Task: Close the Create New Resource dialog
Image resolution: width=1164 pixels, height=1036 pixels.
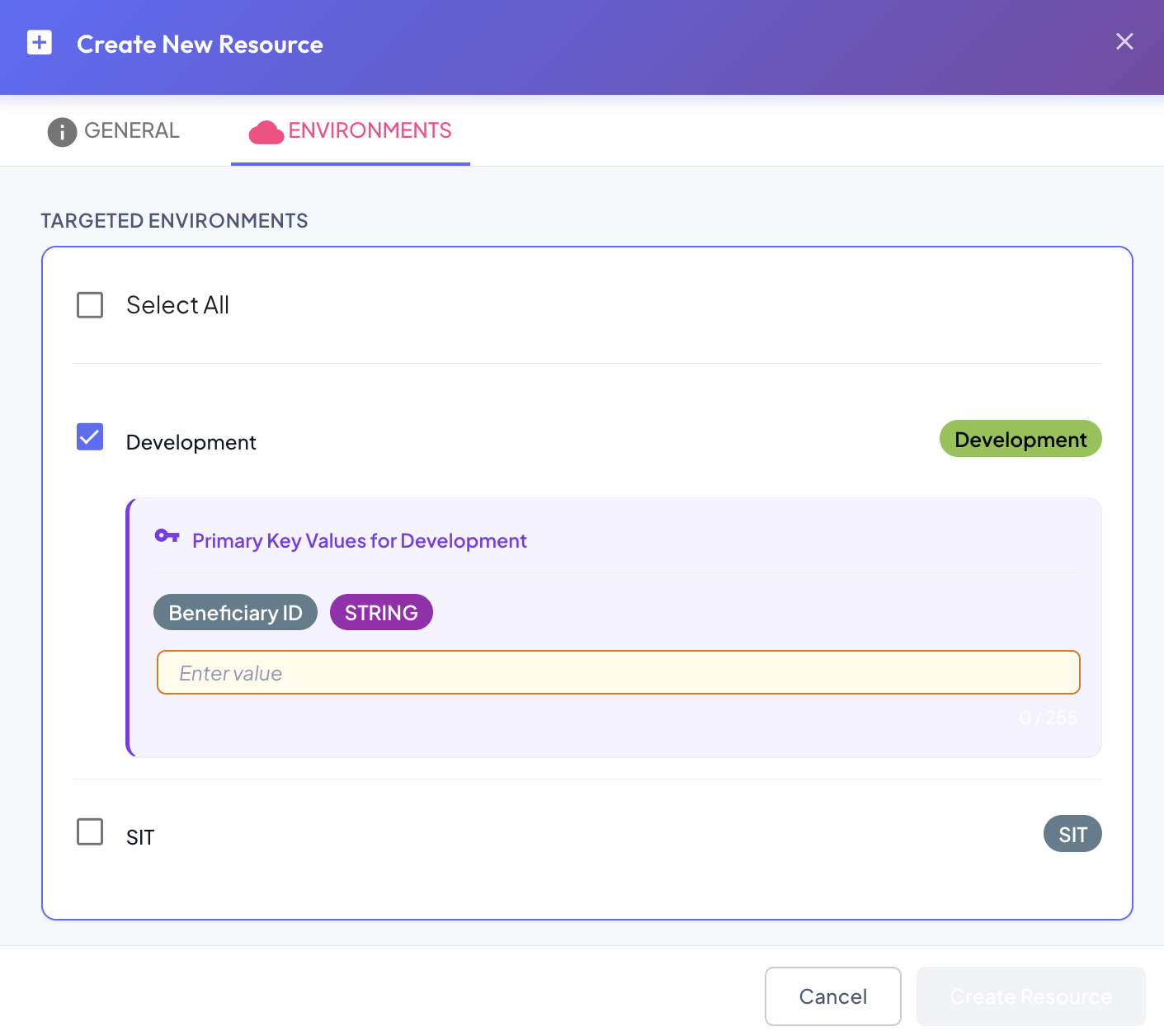Action: [1124, 41]
